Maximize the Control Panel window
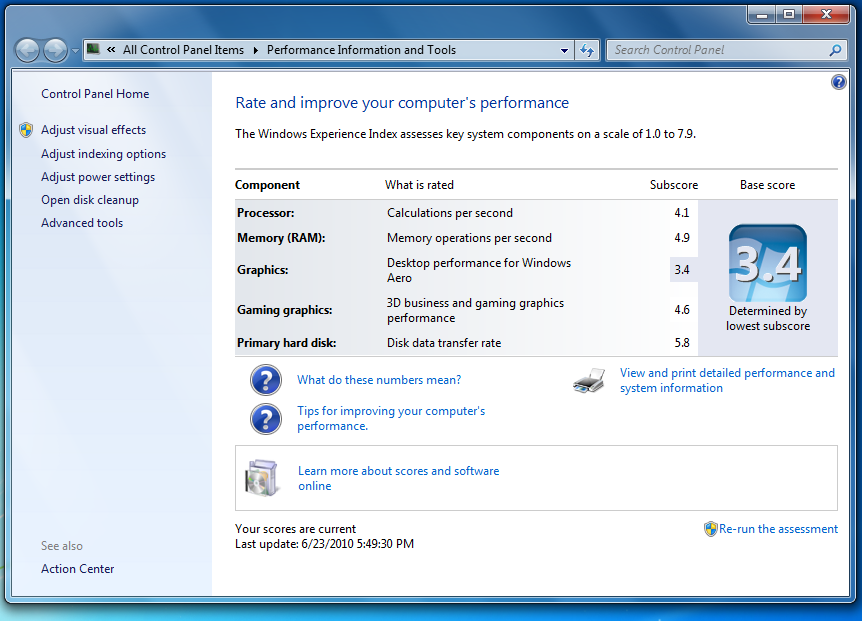The image size is (862, 621). click(789, 15)
